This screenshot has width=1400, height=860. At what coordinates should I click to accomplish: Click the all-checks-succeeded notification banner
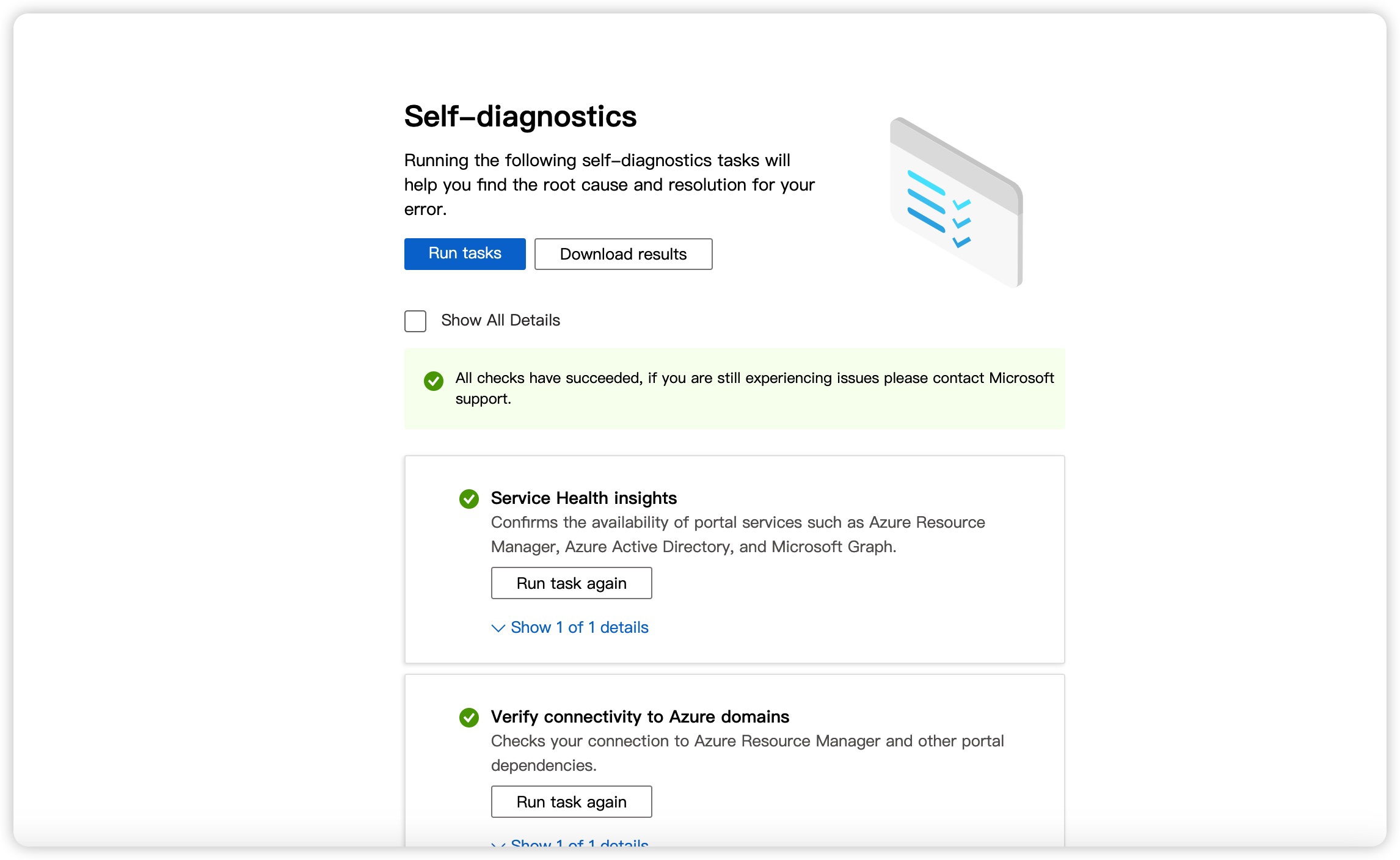[733, 388]
